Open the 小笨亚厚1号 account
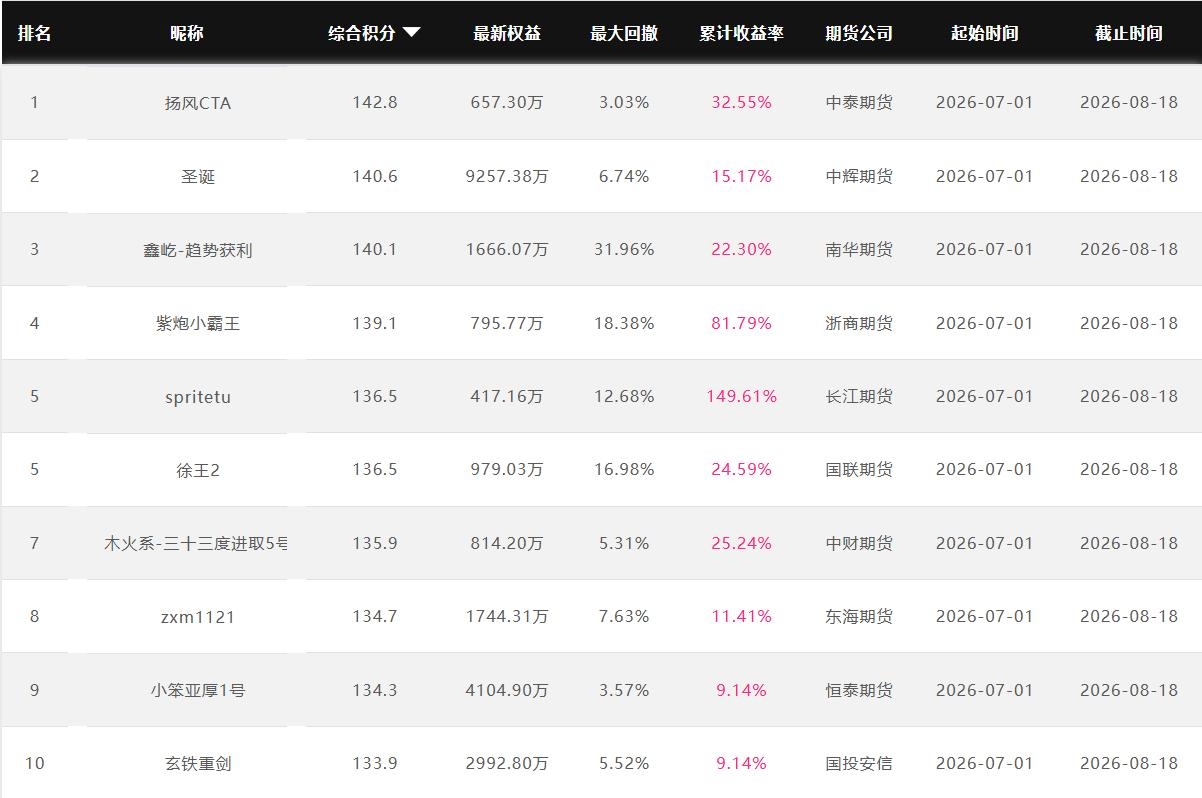 [x=198, y=691]
